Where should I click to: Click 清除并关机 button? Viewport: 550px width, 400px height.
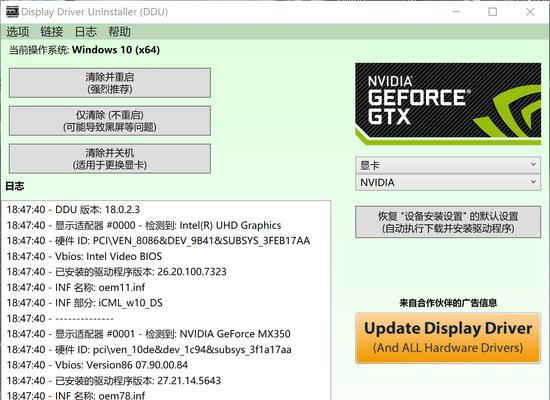click(x=110, y=159)
